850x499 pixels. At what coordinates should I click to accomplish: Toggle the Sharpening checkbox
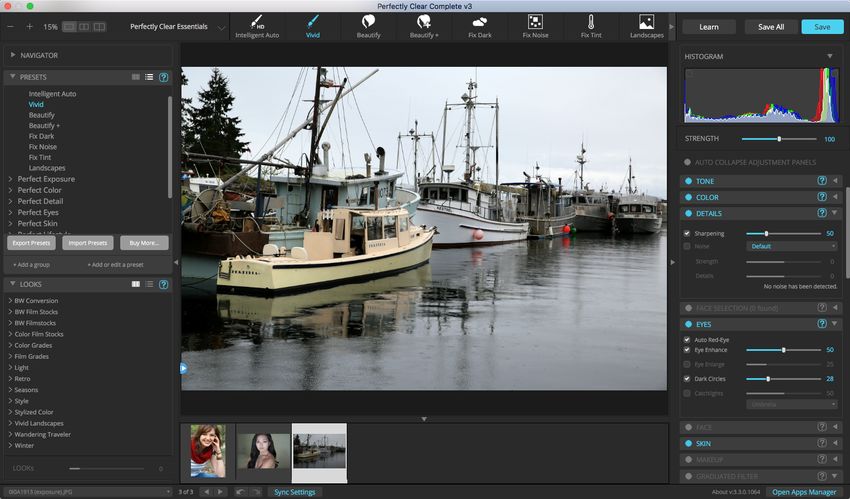(x=687, y=233)
